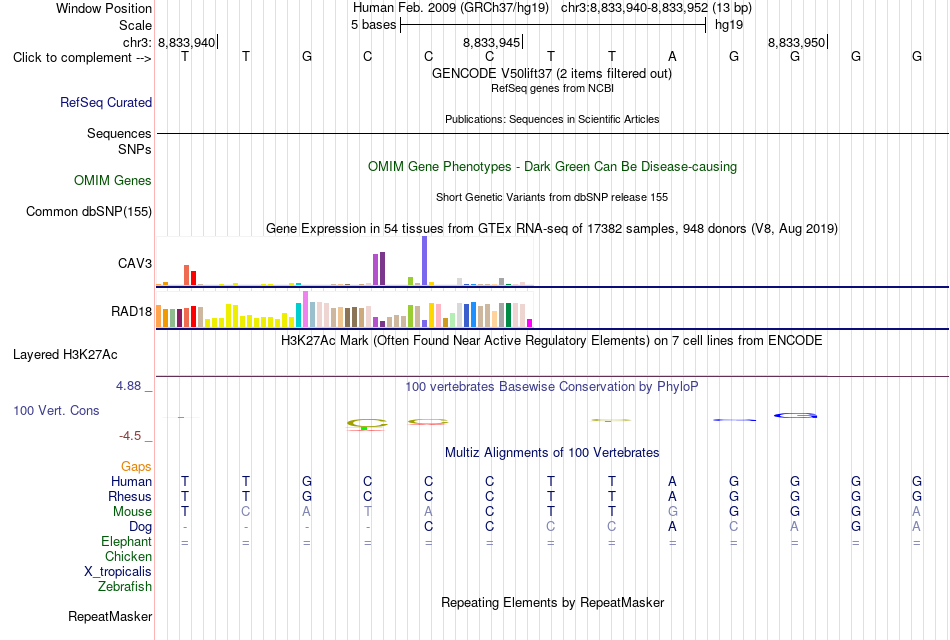Screen dimensions: 950x640
Task: Select the Zebrafish species row label
Action: point(125,587)
